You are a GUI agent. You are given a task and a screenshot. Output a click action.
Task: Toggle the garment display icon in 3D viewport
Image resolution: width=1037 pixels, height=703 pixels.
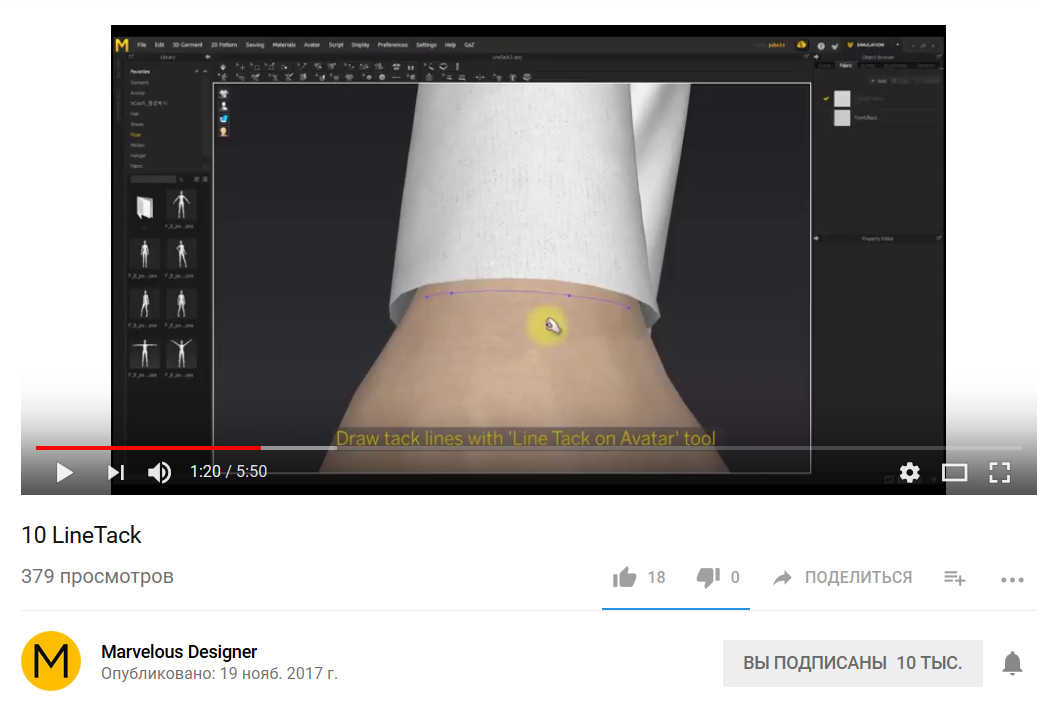click(x=224, y=94)
